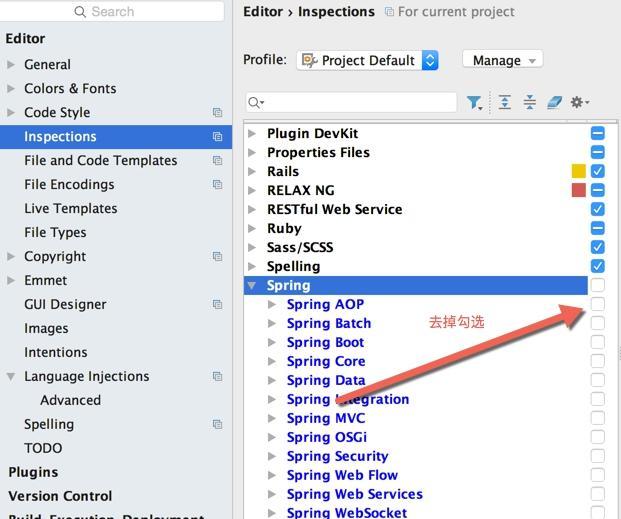Click project-level icon beside Inspections
The image size is (621, 519).
pyautogui.click(x=217, y=137)
